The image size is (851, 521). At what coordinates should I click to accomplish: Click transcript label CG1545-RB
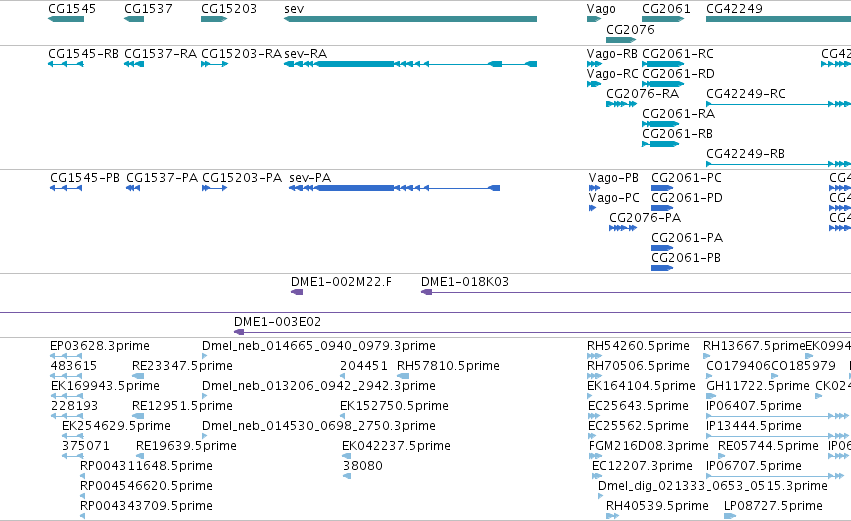[83, 54]
